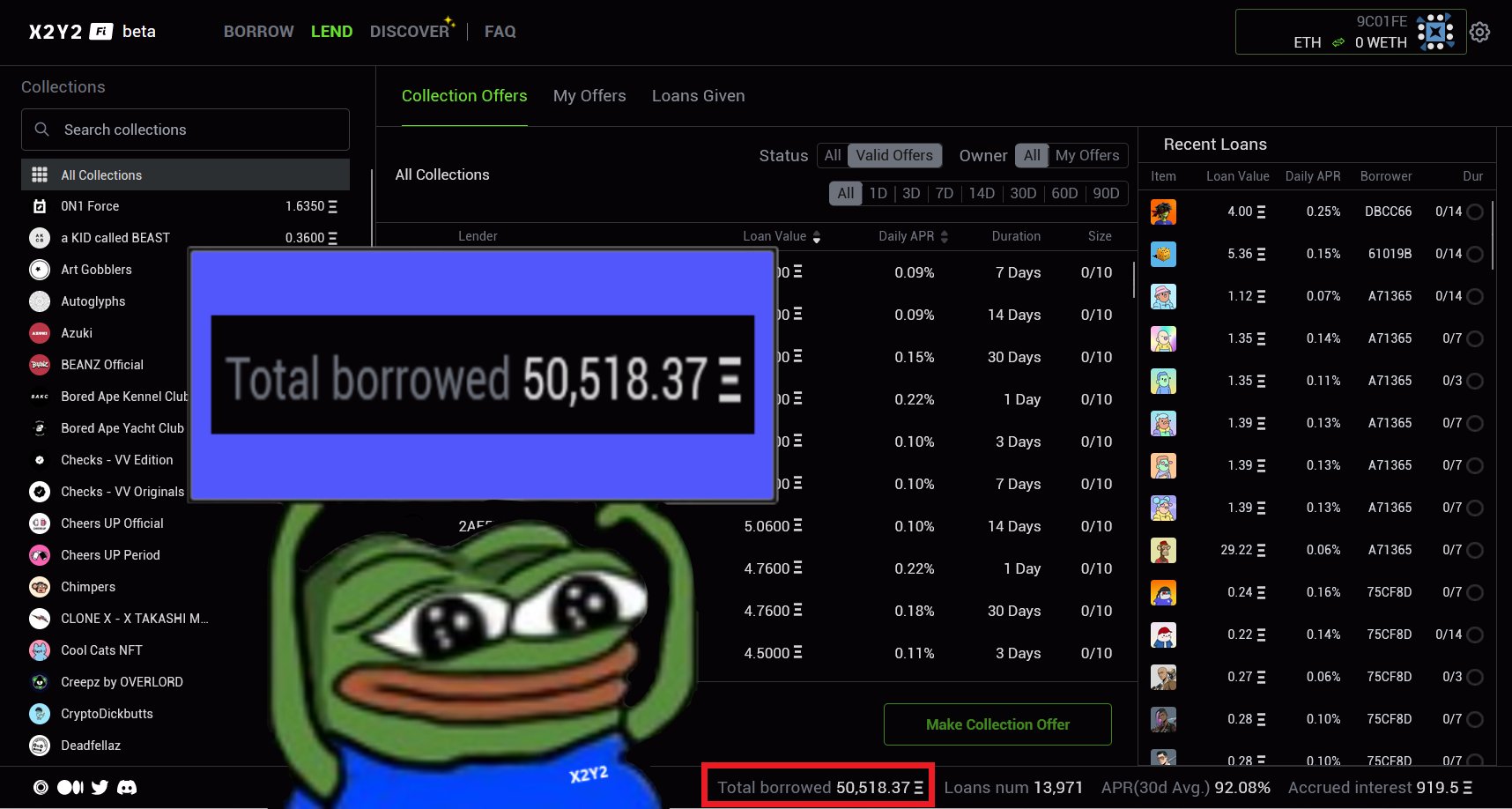
Task: Filter offers by 7D duration
Action: (944, 193)
